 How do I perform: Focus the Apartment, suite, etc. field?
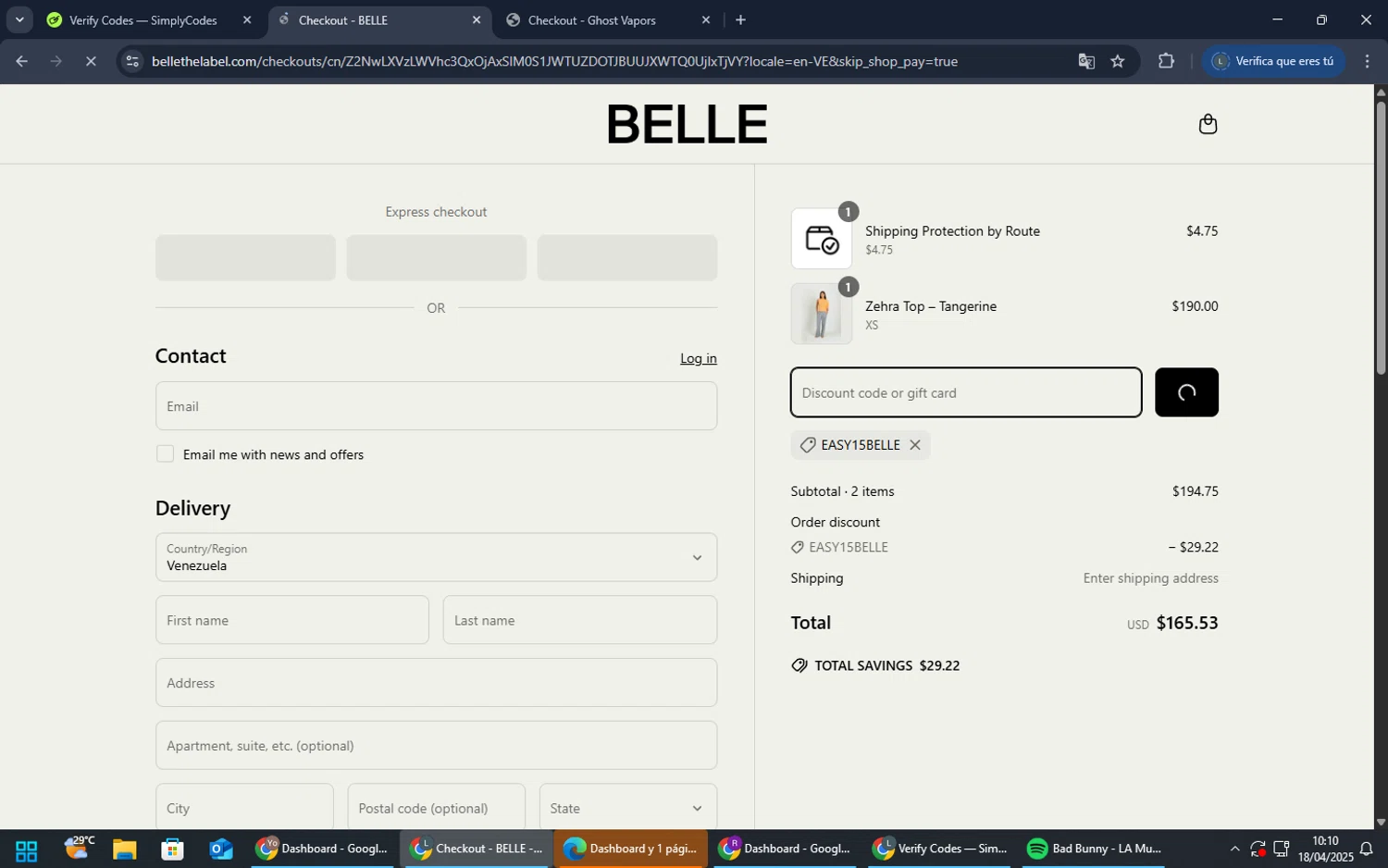tap(436, 746)
